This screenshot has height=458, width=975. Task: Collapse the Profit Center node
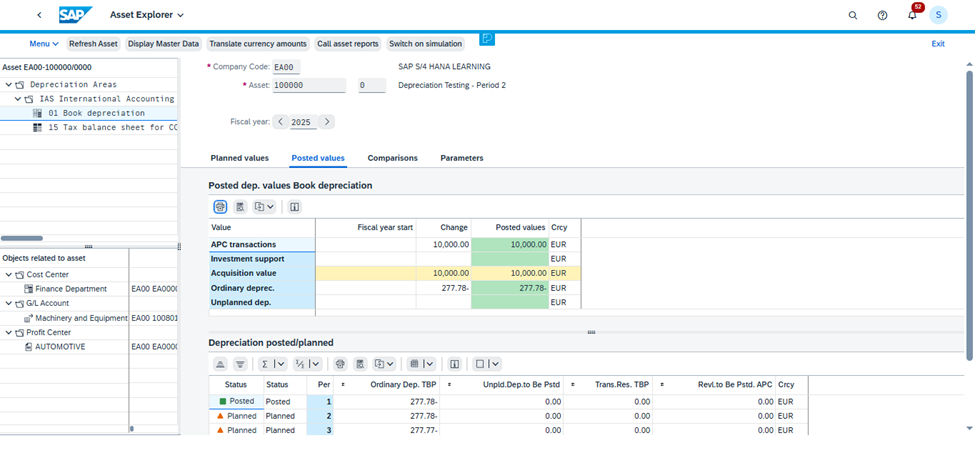(8, 332)
